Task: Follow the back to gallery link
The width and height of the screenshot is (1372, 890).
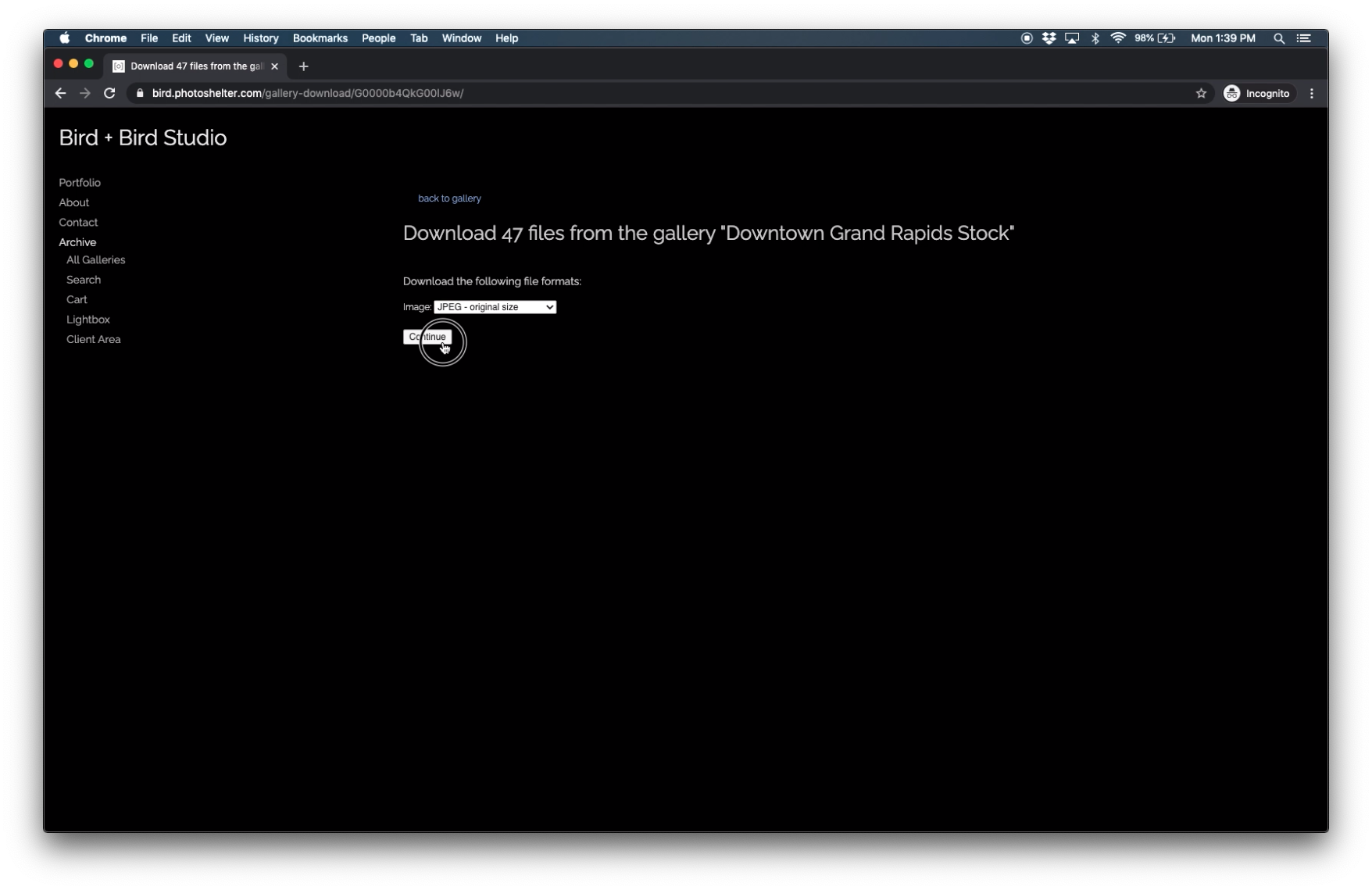Action: pos(449,198)
